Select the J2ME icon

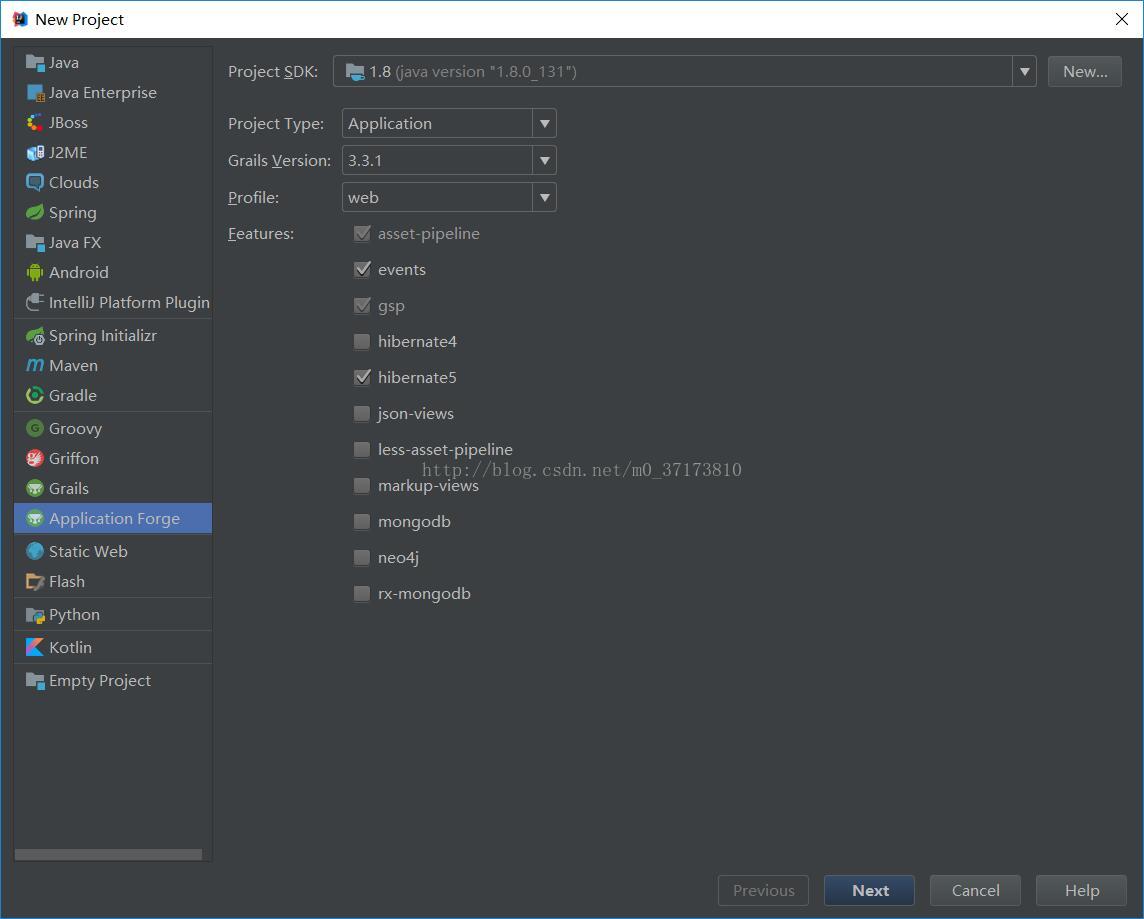[35, 152]
